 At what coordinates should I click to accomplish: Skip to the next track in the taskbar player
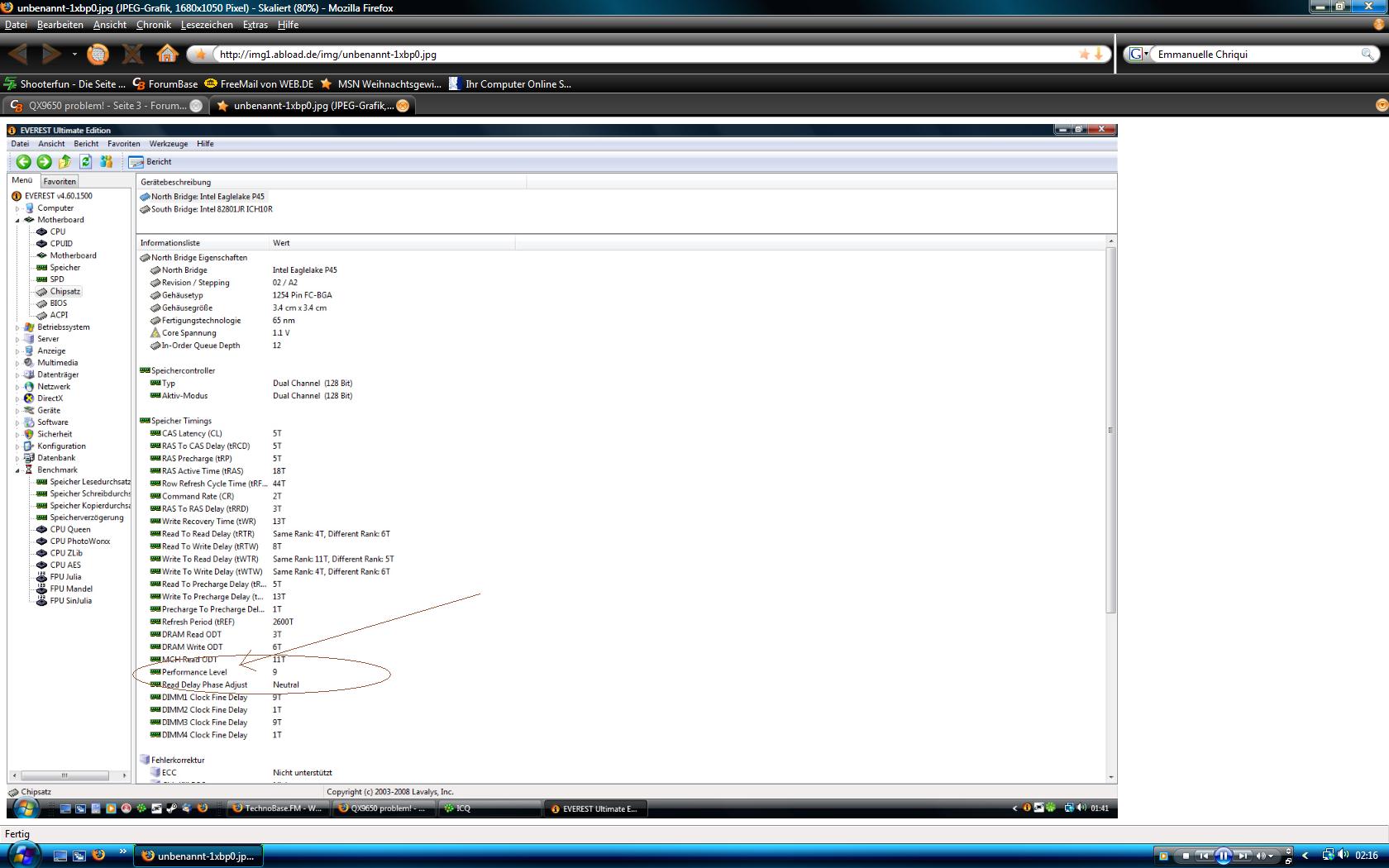pos(1243,856)
